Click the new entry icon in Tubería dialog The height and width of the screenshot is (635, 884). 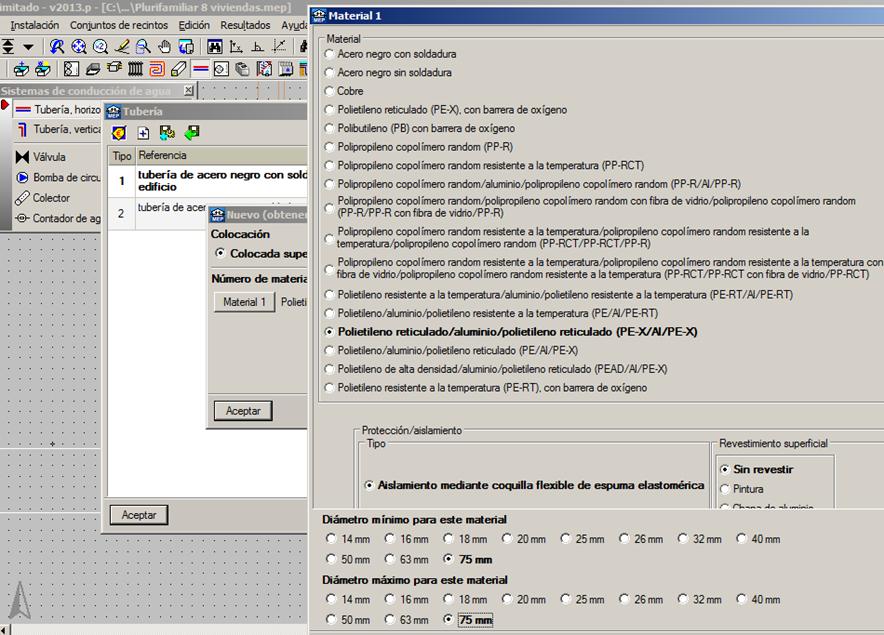(x=143, y=133)
